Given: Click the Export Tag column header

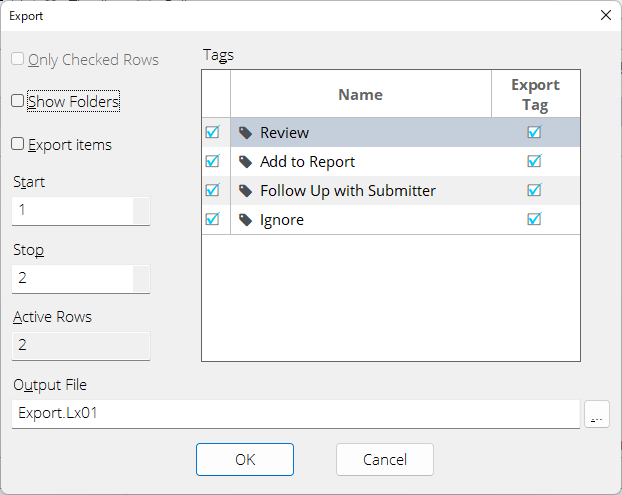Looking at the screenshot, I should [x=536, y=94].
